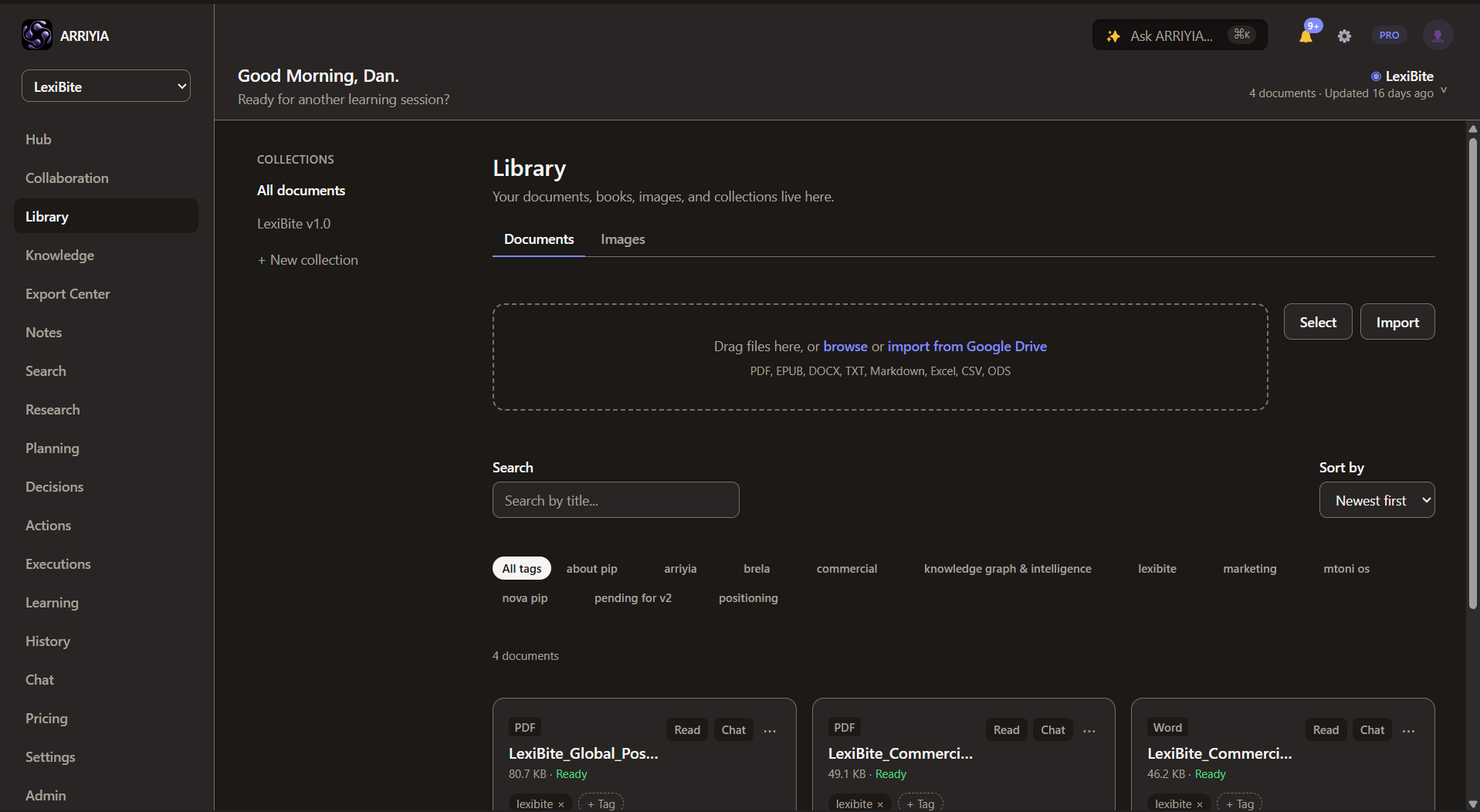Open the user profile avatar
The image size is (1480, 812).
(1438, 36)
